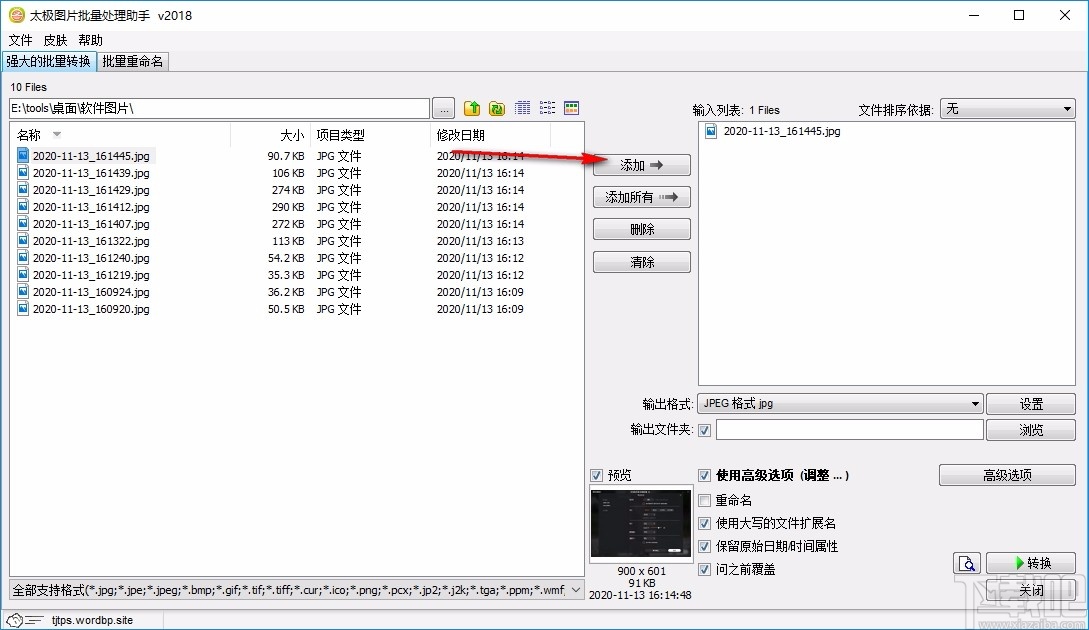
Task: Click the 添加所有 button
Action: (x=642, y=197)
